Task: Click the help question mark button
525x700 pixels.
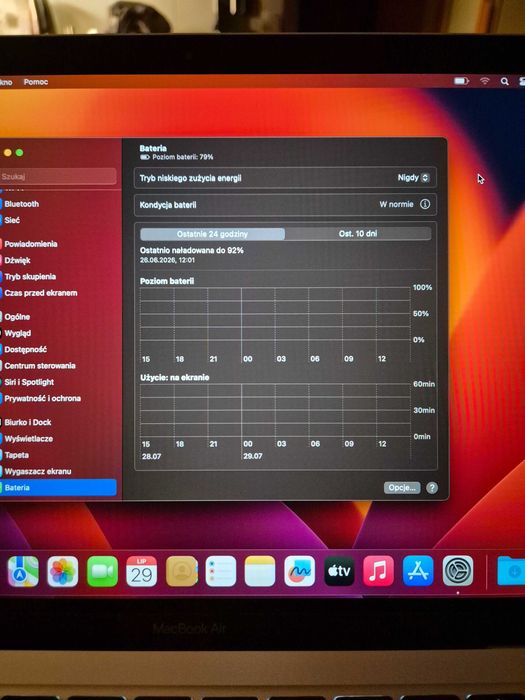Action: point(432,488)
